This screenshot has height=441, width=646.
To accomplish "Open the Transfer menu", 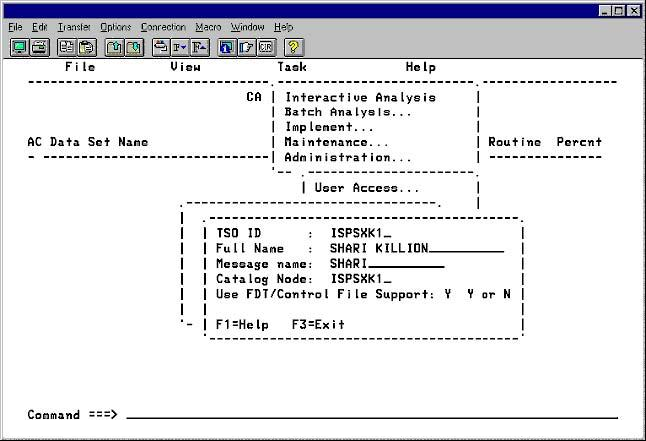I will (x=74, y=27).
